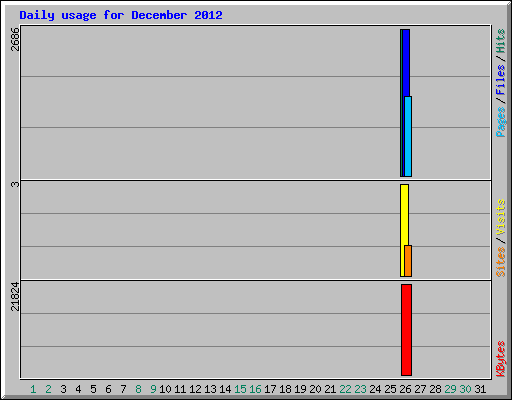Screen dimensions: 512x400
Task: Click day 28 on the x-axis
Action: (x=435, y=389)
